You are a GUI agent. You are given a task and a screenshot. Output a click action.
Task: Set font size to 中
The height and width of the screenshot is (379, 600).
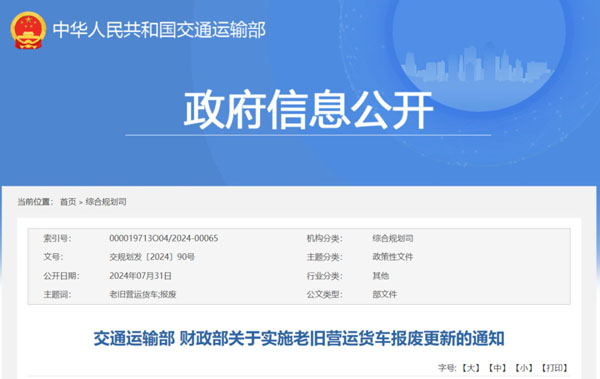tap(497, 368)
